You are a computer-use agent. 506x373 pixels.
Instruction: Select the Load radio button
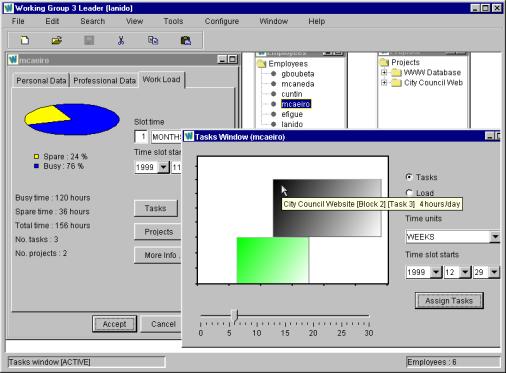pos(409,193)
